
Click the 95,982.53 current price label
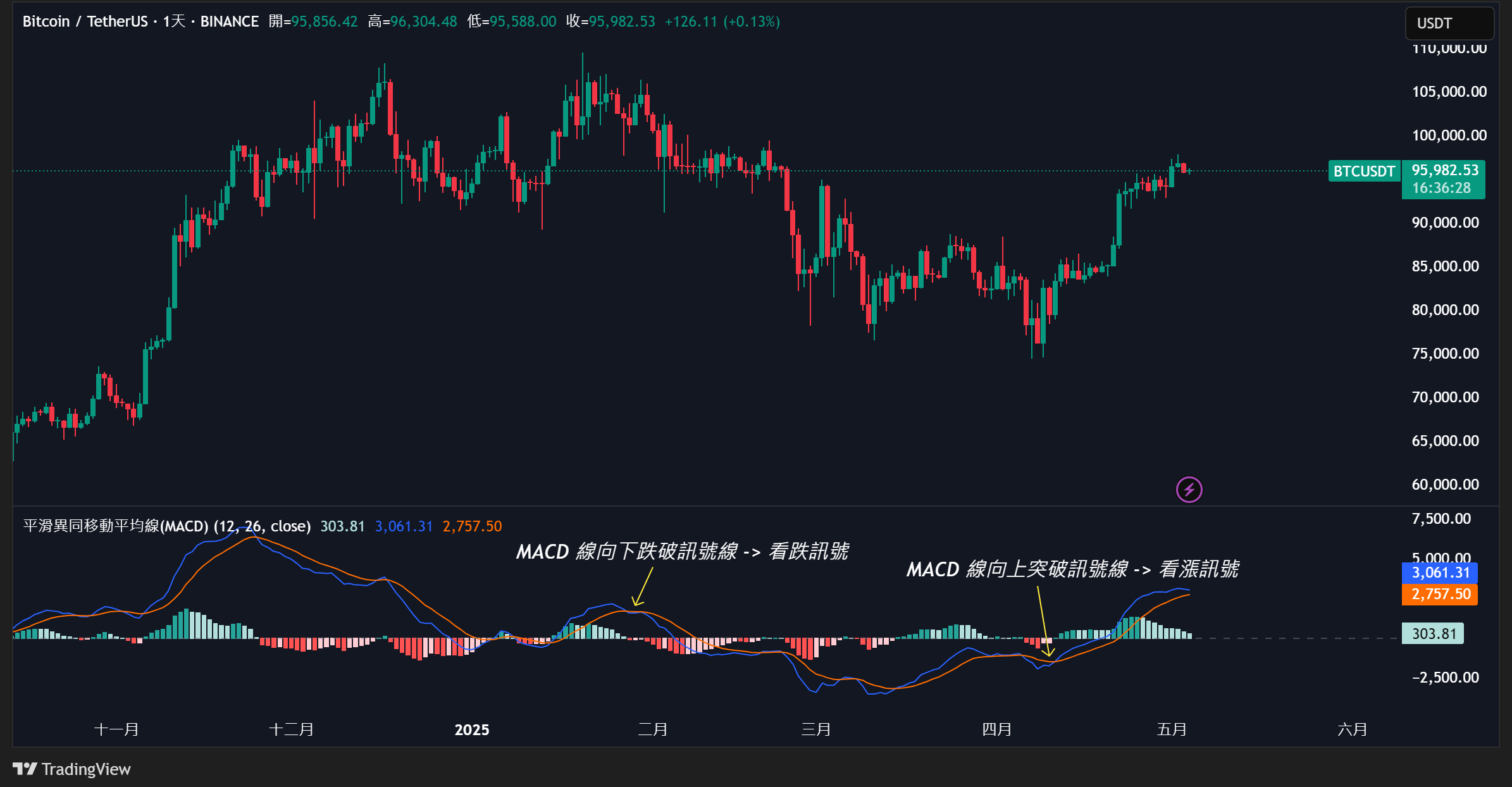click(x=1445, y=170)
